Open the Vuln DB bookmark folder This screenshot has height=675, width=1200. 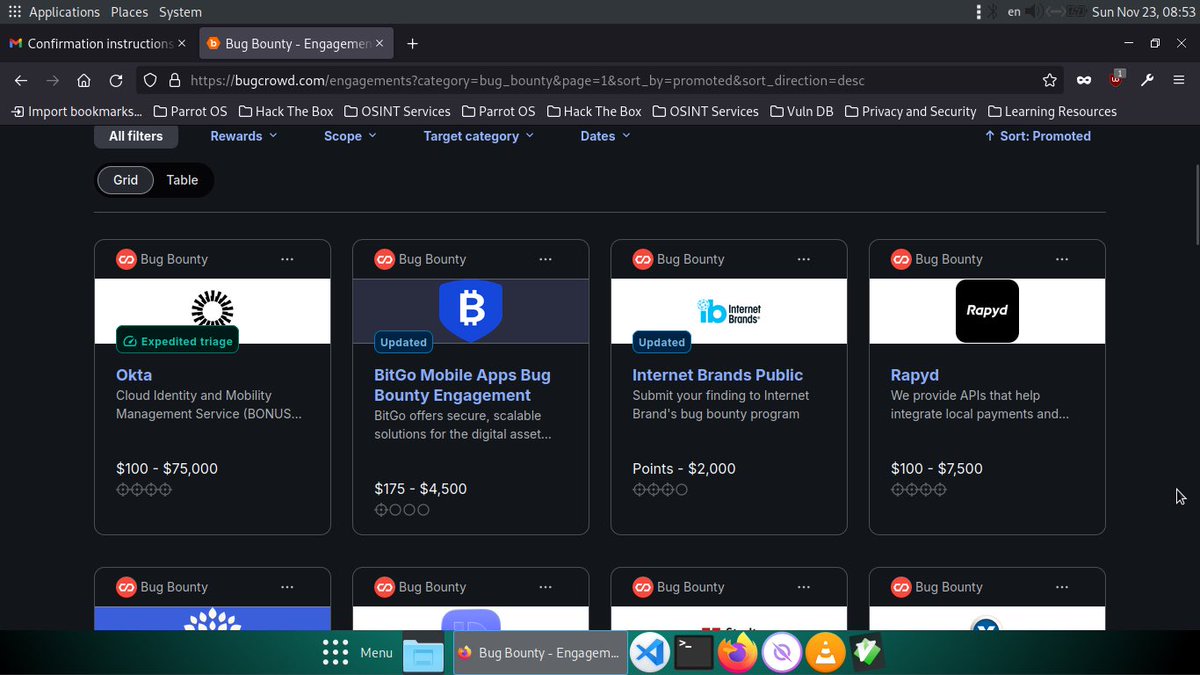click(x=801, y=111)
